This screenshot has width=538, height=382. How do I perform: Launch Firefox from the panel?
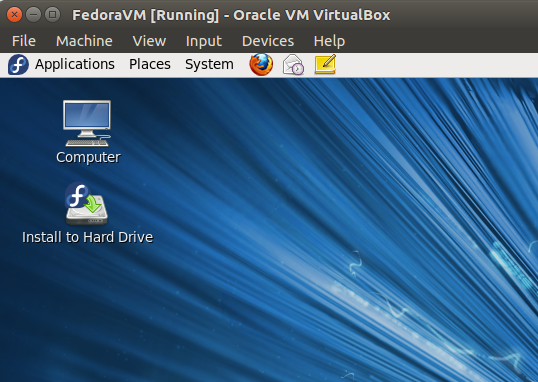point(261,65)
